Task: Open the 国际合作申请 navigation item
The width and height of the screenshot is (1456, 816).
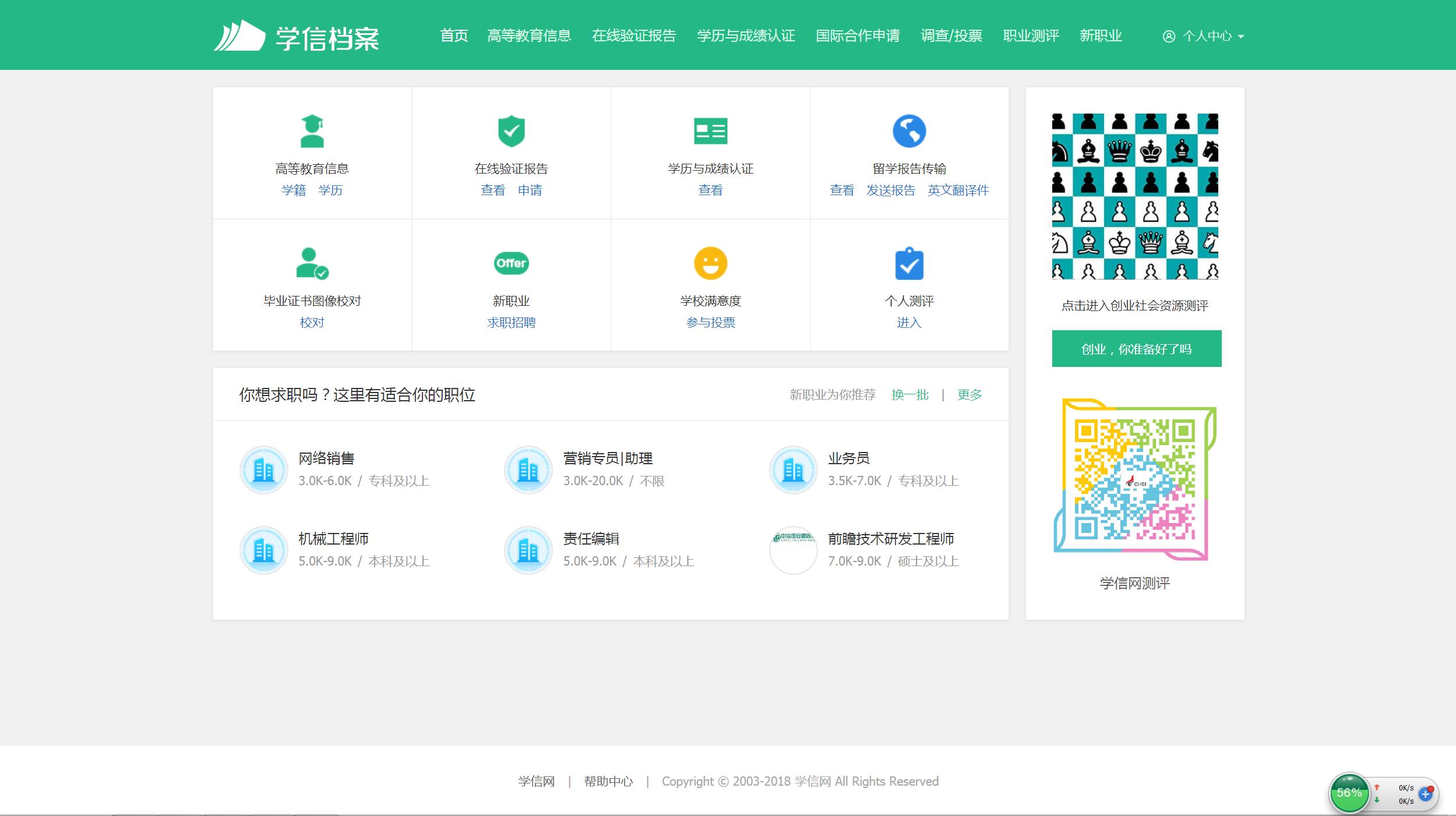Action: [x=858, y=36]
